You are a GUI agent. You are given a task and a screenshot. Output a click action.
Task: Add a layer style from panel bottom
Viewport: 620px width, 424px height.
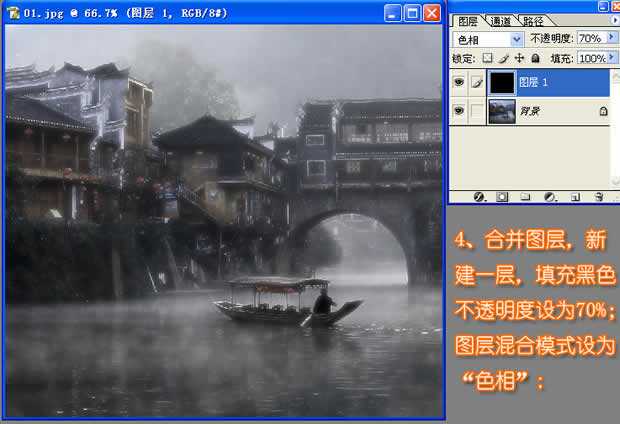click(479, 197)
